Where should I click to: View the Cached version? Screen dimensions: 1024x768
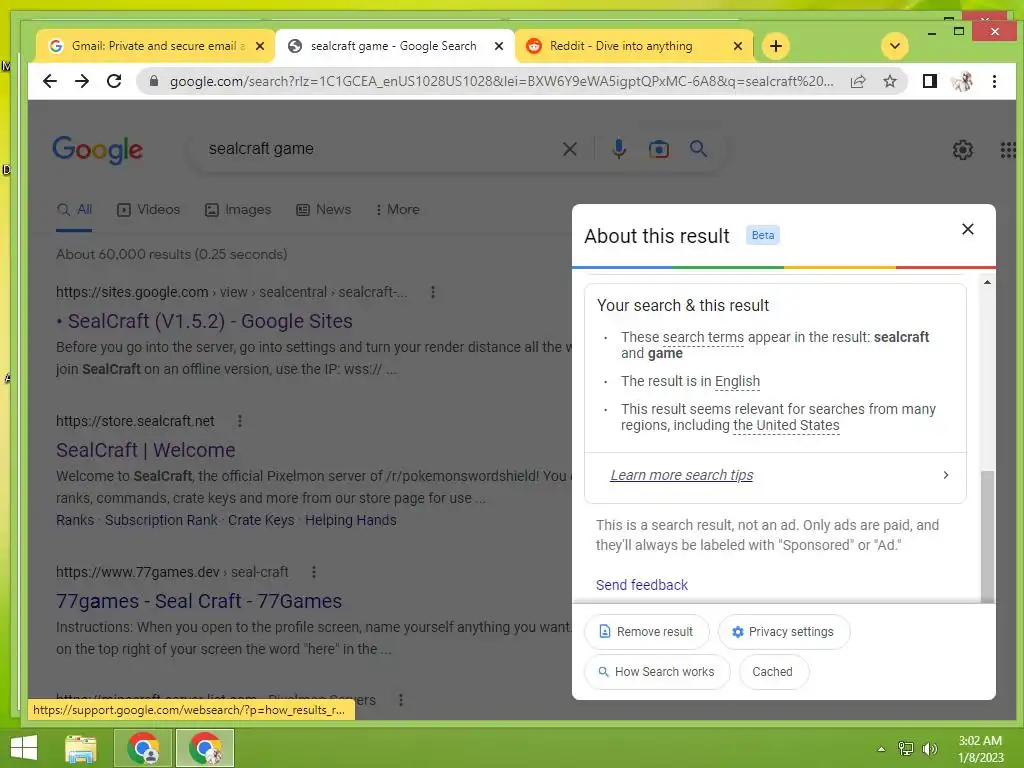tap(774, 672)
